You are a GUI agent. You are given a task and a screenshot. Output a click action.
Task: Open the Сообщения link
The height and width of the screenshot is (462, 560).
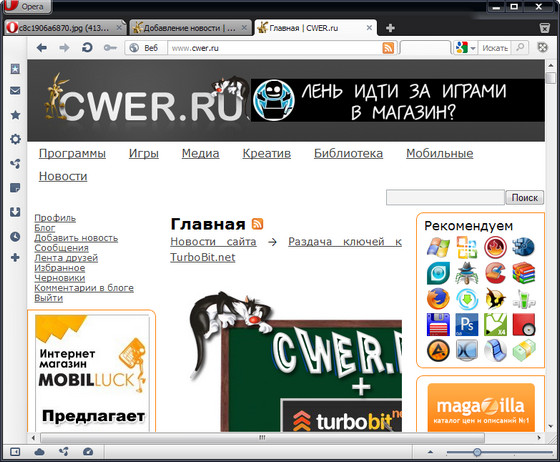tap(61, 248)
